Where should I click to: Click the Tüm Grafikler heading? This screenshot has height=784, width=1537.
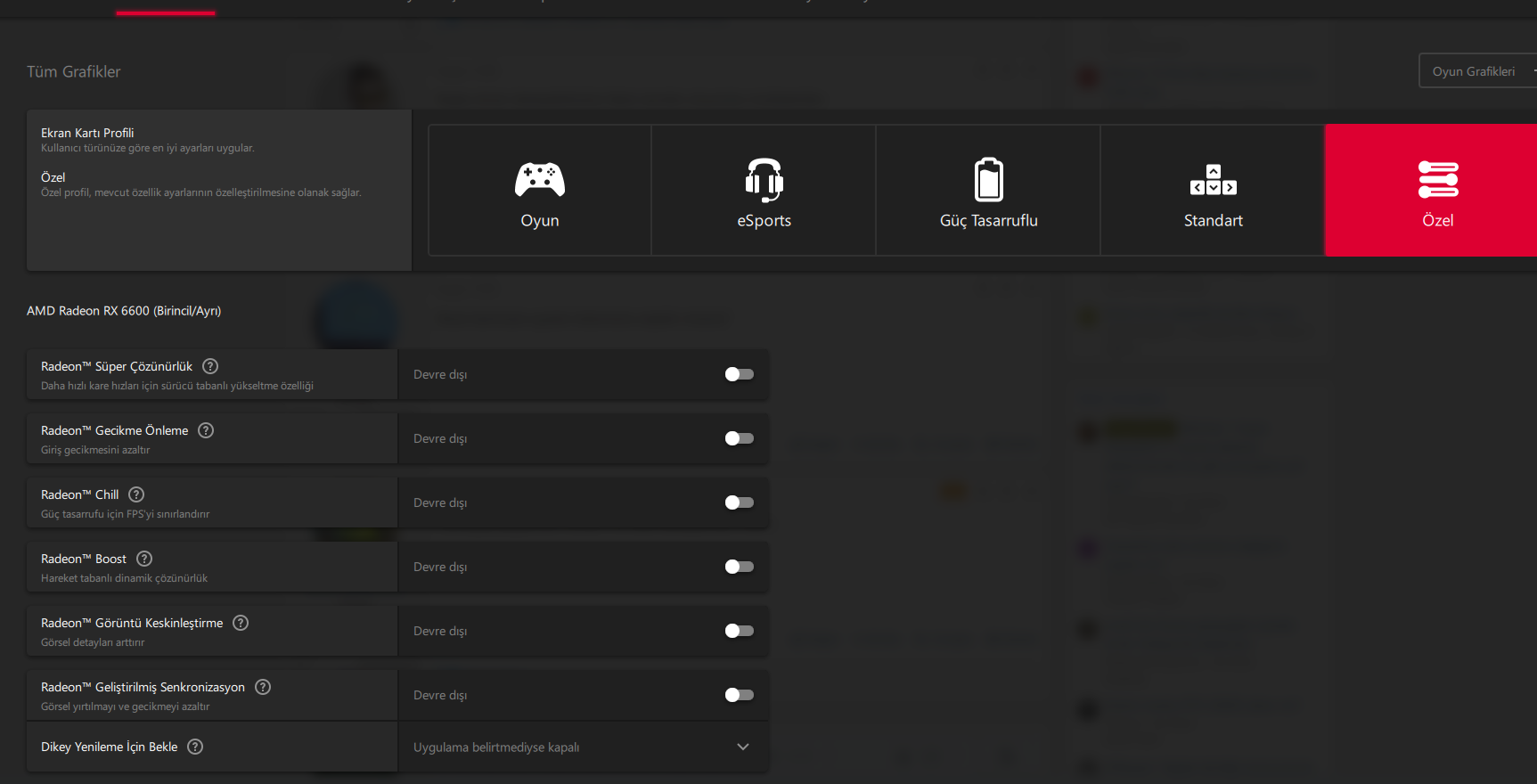click(x=74, y=71)
